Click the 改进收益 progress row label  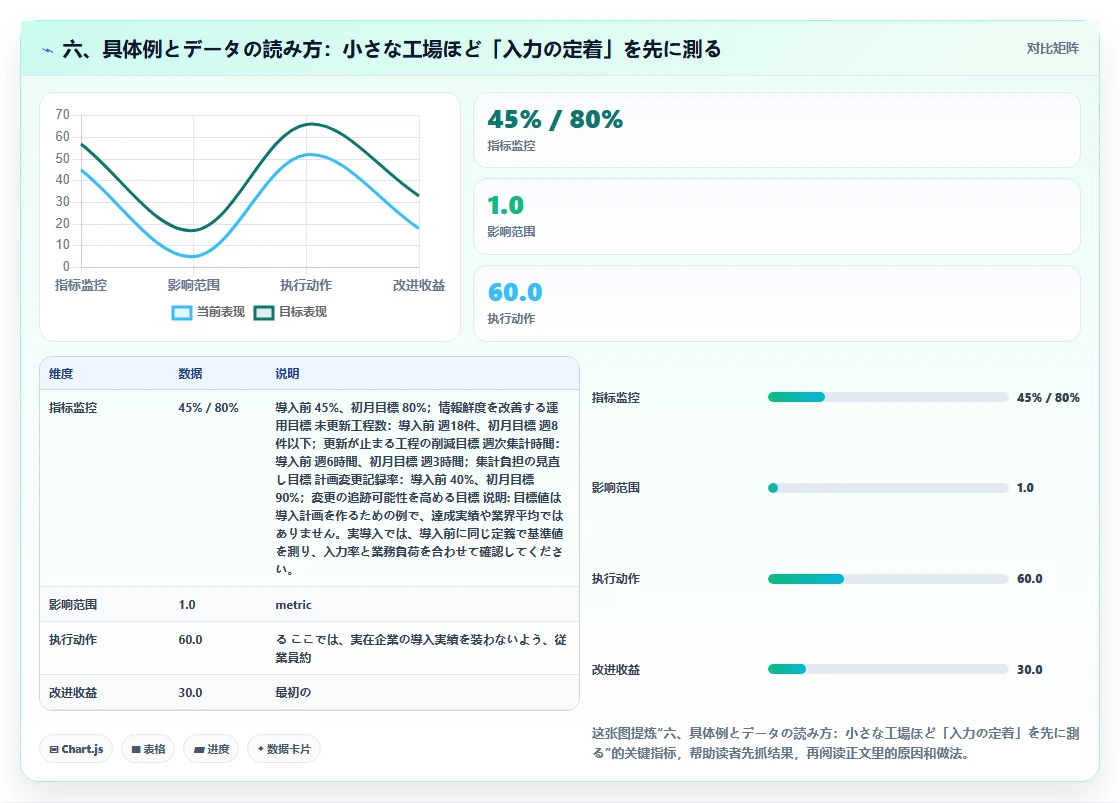[x=616, y=670]
